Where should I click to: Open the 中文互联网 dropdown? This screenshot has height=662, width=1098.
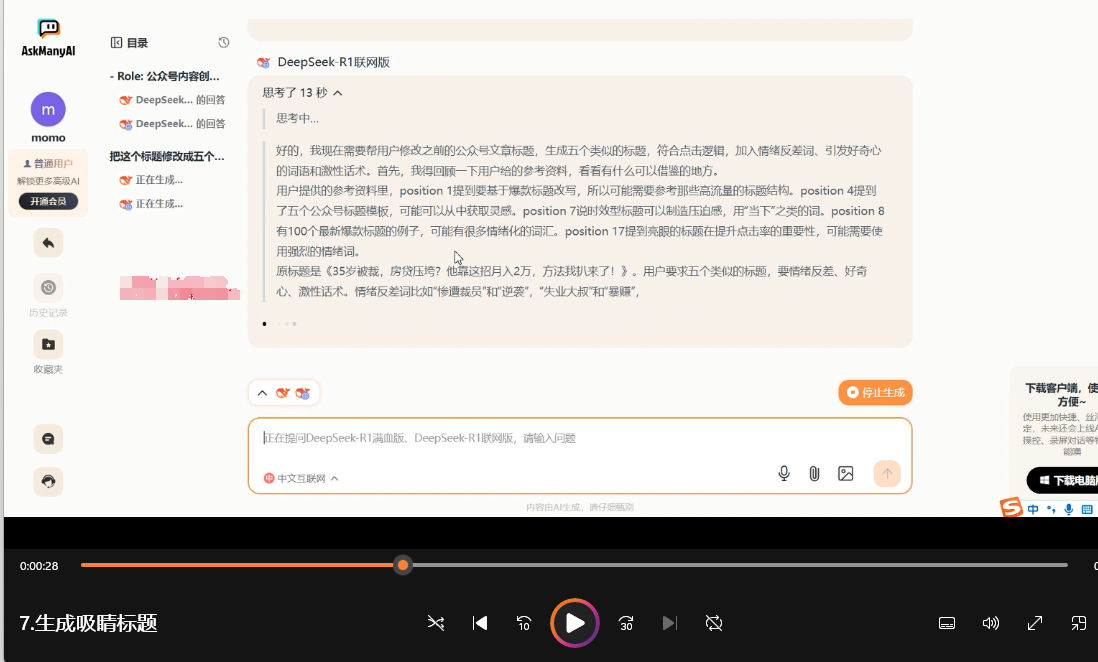click(x=301, y=478)
